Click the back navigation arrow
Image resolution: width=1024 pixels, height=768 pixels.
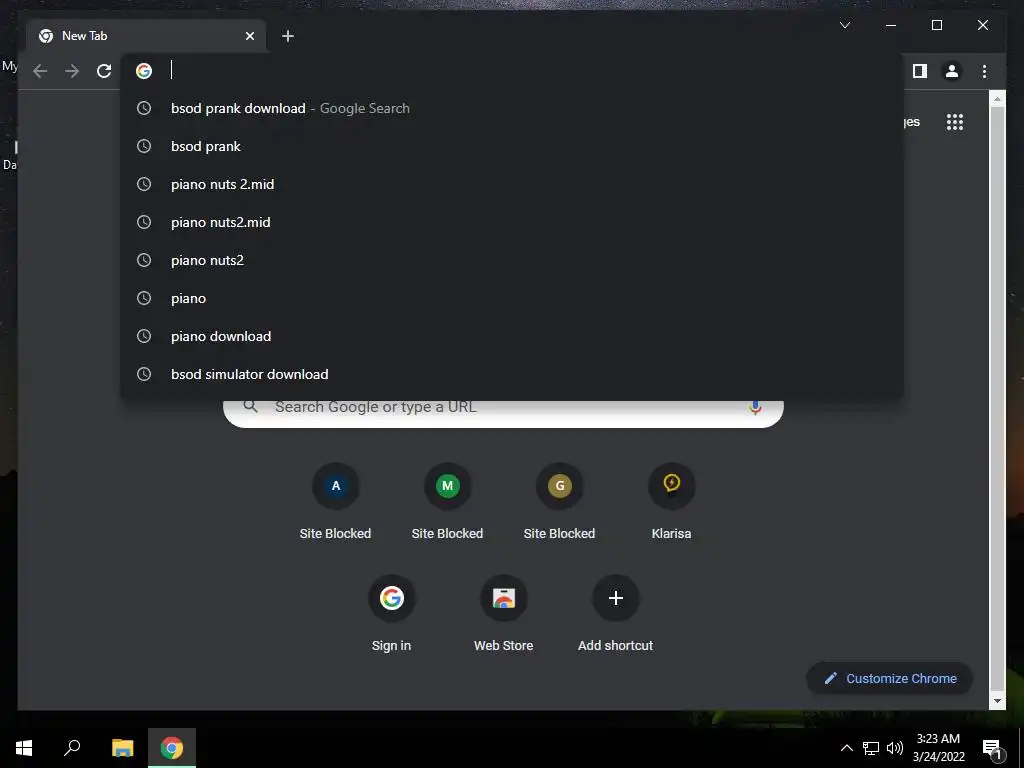coord(40,71)
